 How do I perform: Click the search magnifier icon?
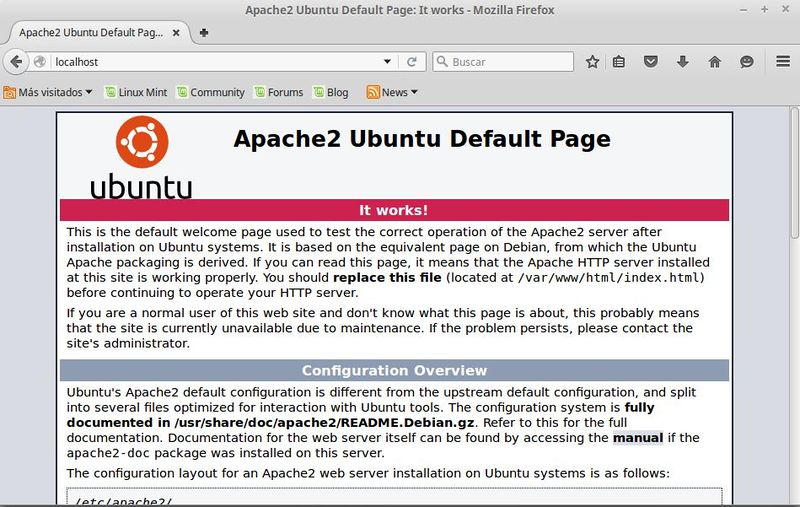(x=442, y=62)
